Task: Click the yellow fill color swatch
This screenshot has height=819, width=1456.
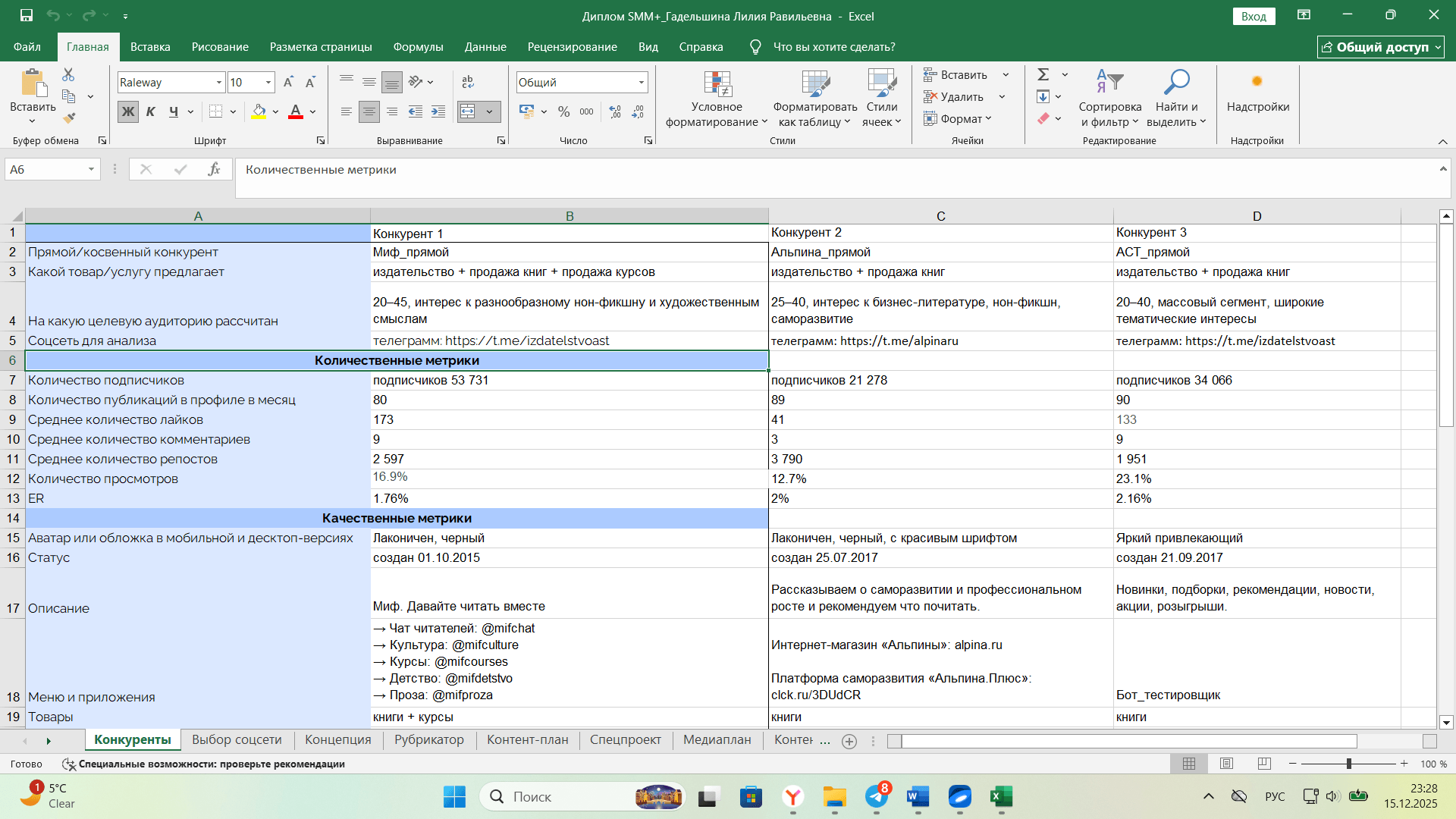Action: pos(259,111)
